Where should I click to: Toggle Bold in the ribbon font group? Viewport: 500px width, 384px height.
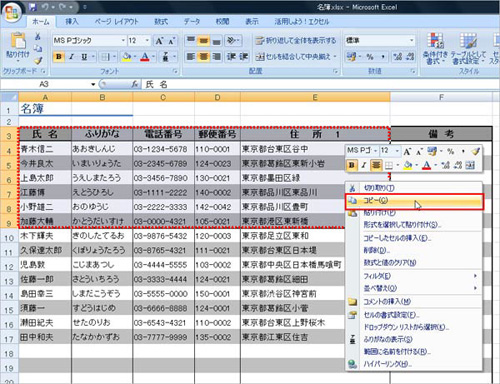pos(59,57)
